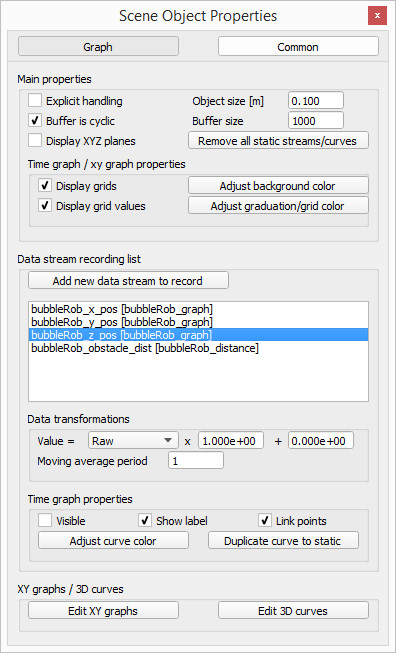Click Remove all static streams/curves
The width and height of the screenshot is (396, 653).
click(x=278, y=141)
